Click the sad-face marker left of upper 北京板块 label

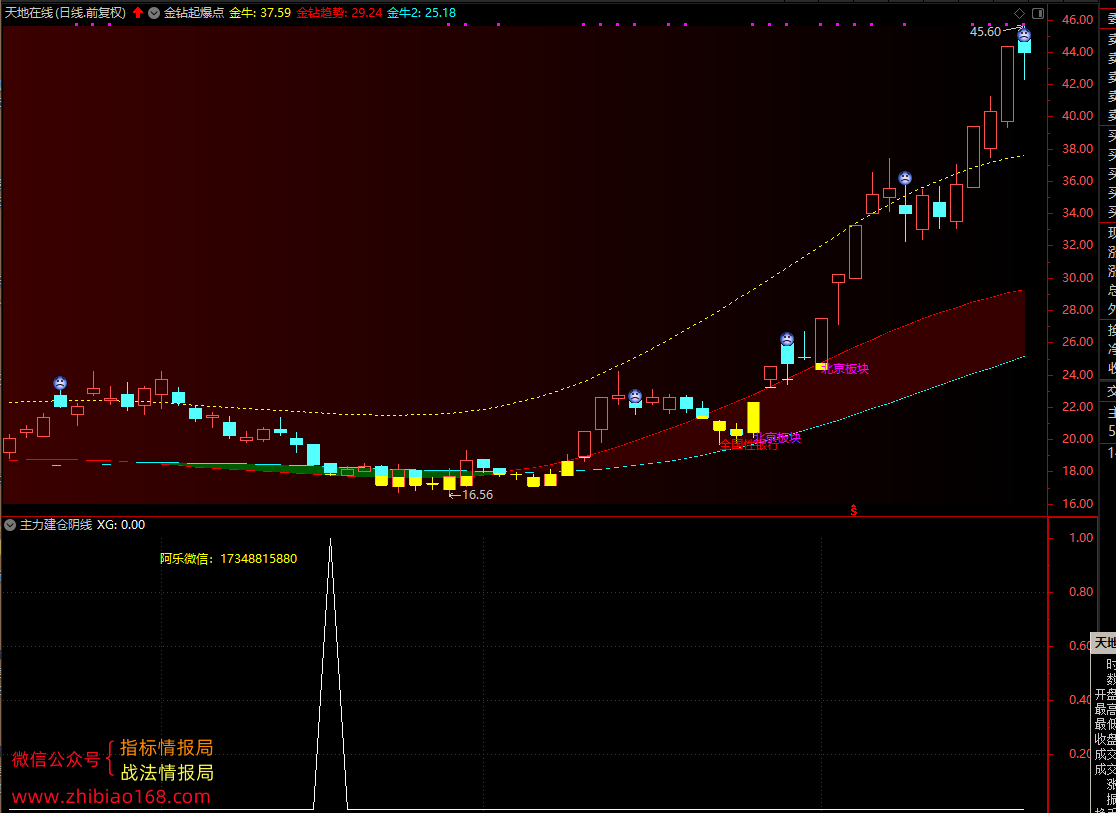(786, 339)
